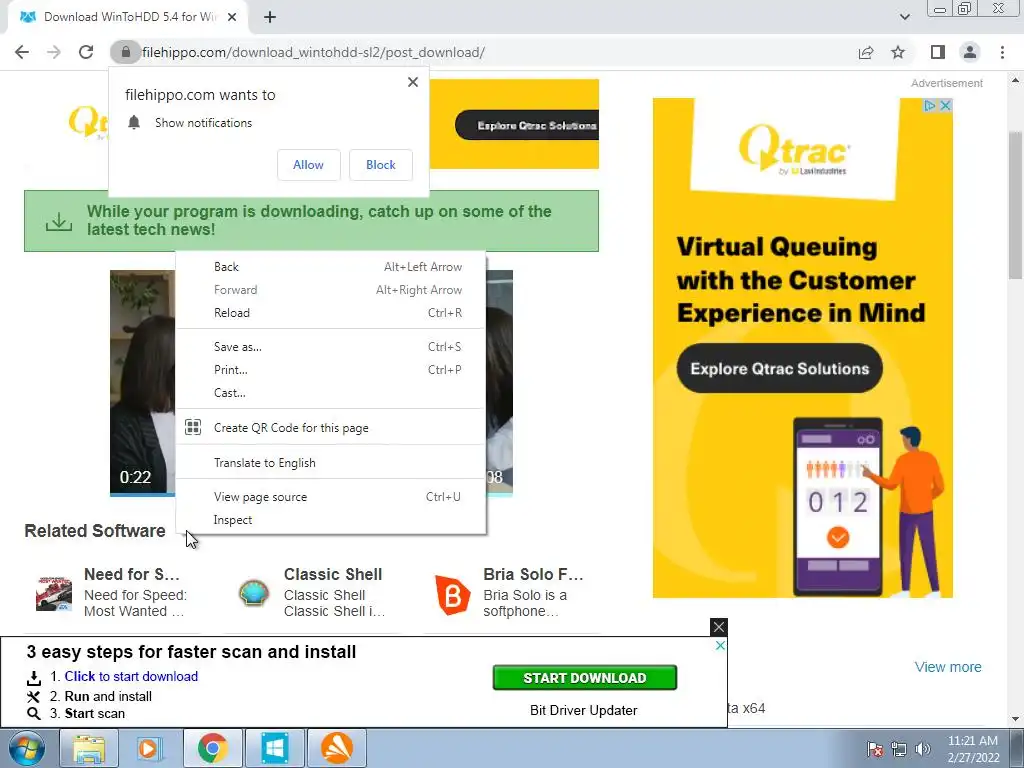Image resolution: width=1024 pixels, height=768 pixels.
Task: Click Explore Qtrac Solutions in top banner
Action: pyautogui.click(x=528, y=125)
